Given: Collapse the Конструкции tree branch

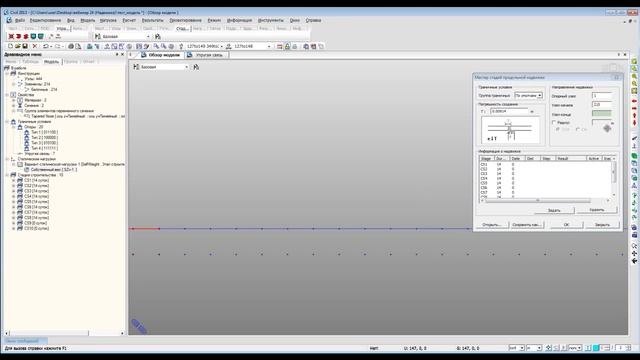Looking at the screenshot, I should point(7,73).
